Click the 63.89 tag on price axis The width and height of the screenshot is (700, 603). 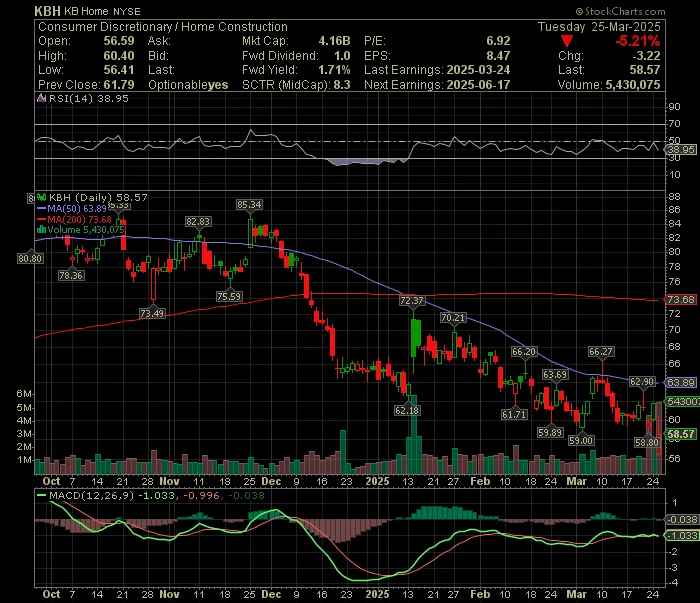click(x=681, y=383)
